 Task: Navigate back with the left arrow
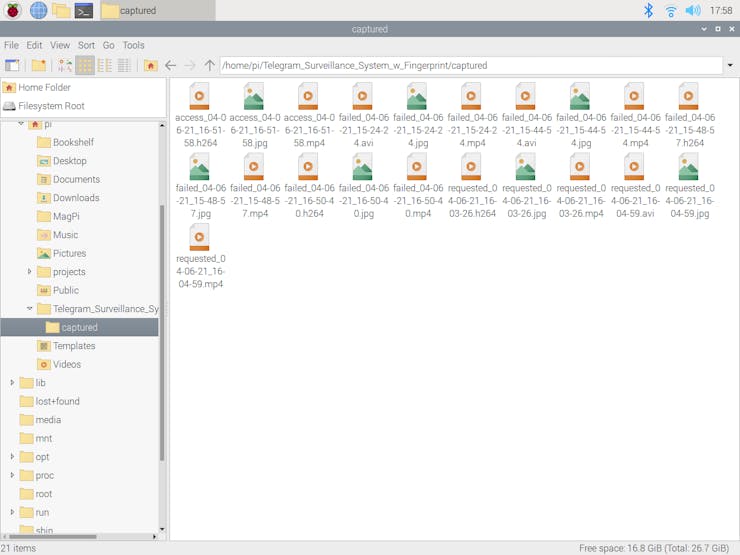pos(170,65)
